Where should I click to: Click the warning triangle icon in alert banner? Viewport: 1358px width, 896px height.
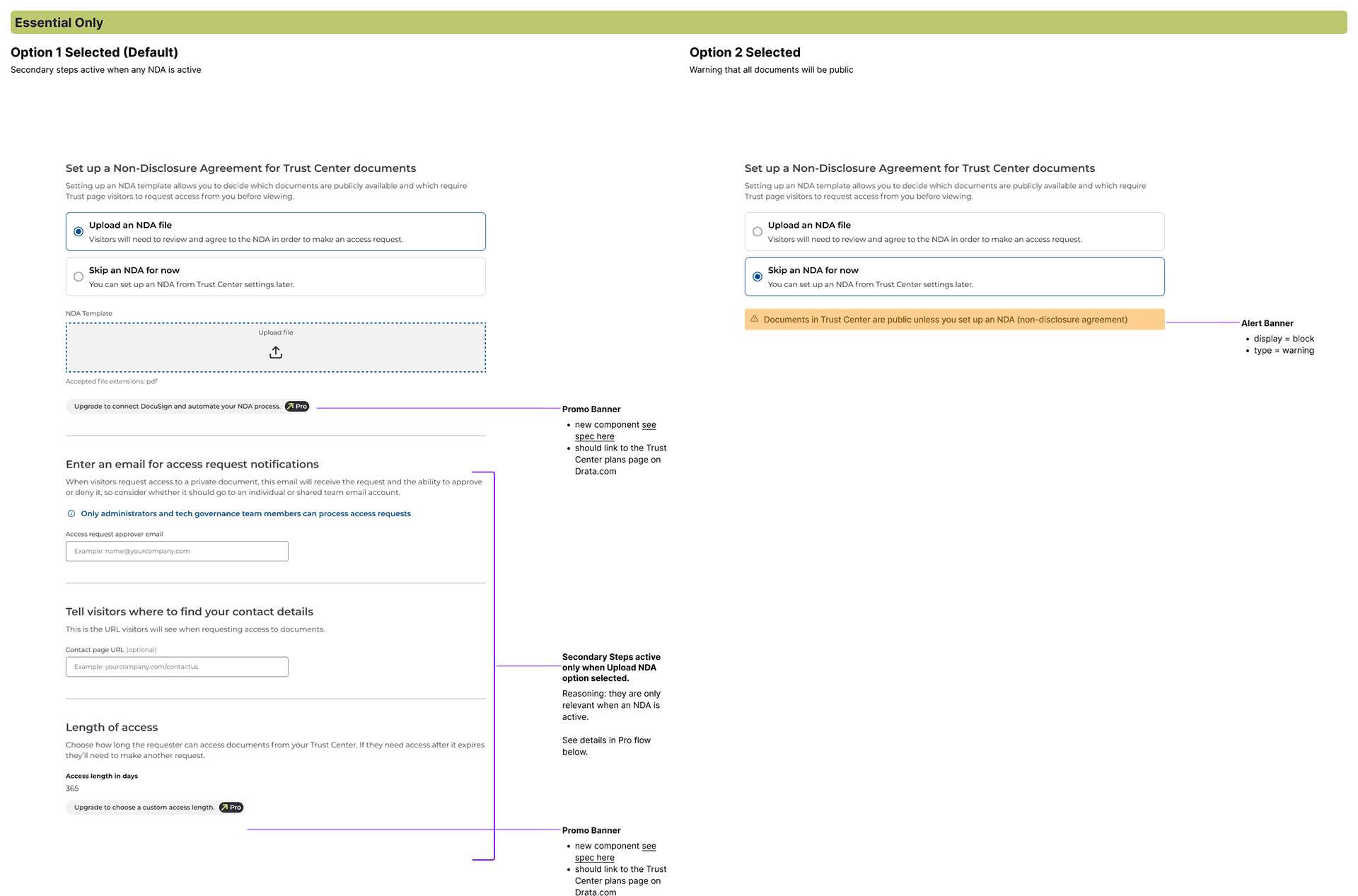point(755,319)
